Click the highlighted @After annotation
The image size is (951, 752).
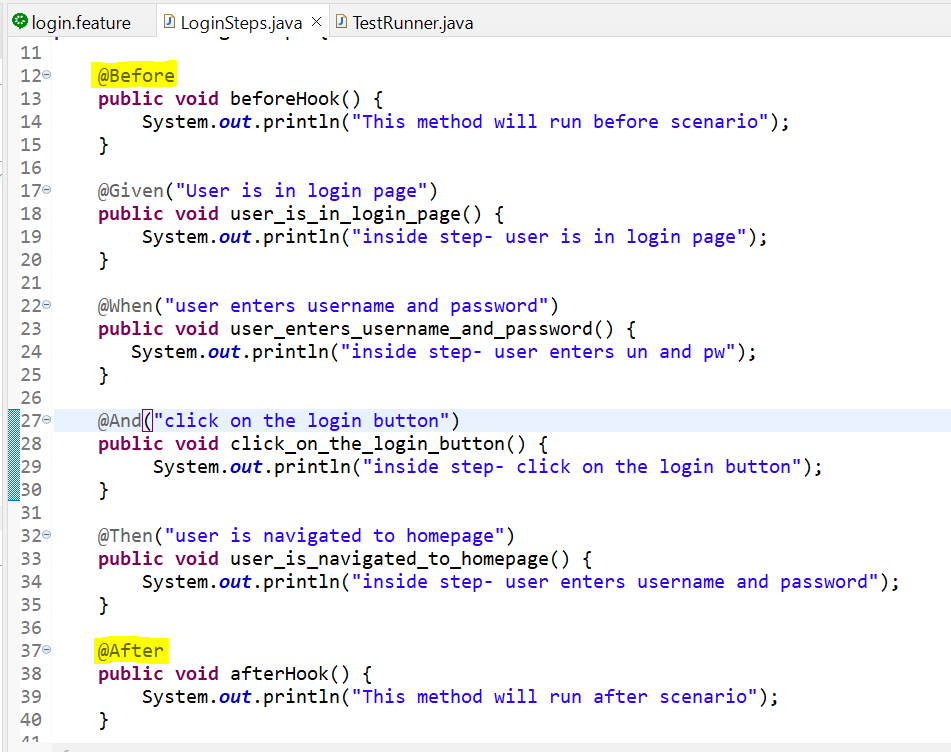[130, 651]
